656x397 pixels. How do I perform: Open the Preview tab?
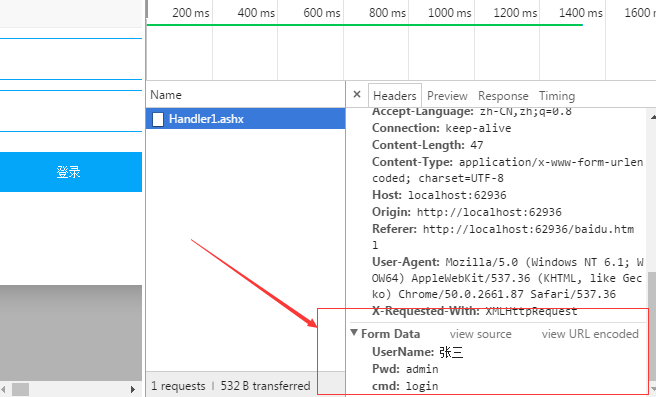pos(447,96)
